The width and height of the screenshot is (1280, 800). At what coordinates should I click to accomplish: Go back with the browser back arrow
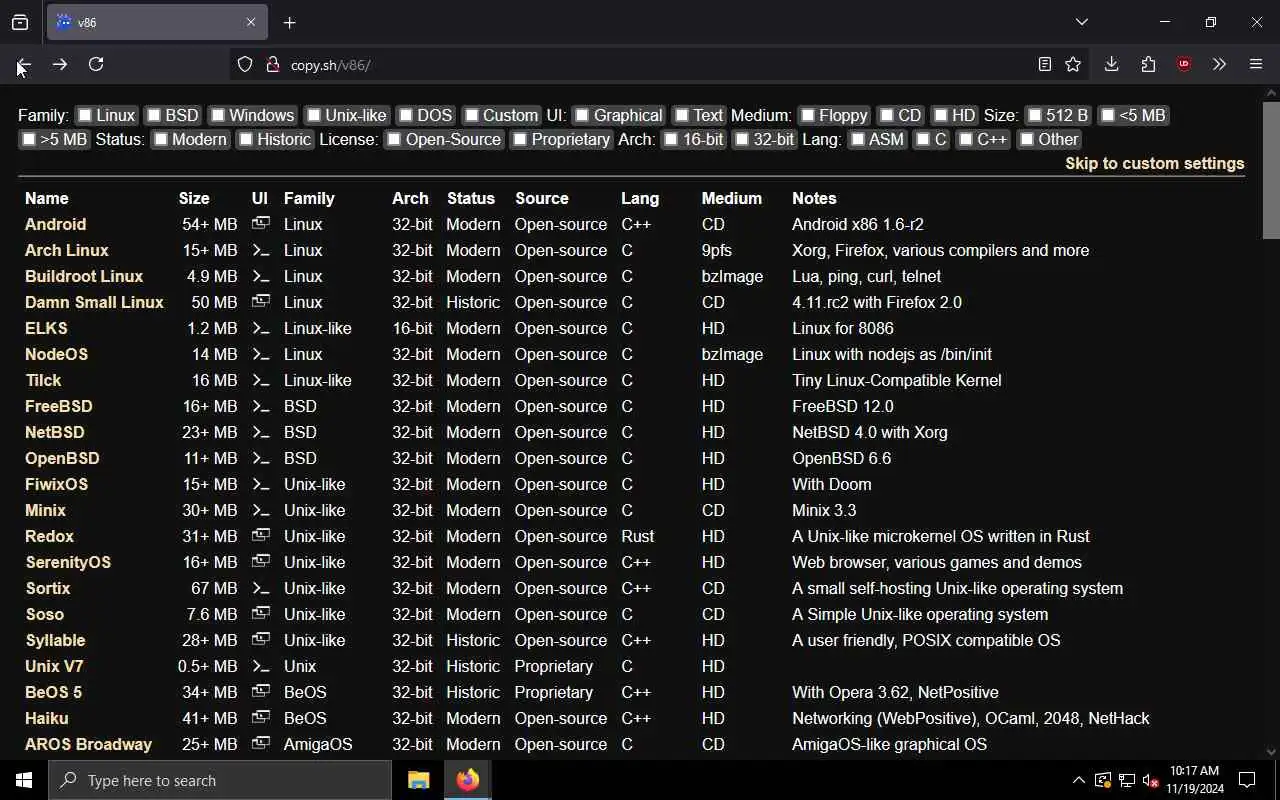coord(23,64)
